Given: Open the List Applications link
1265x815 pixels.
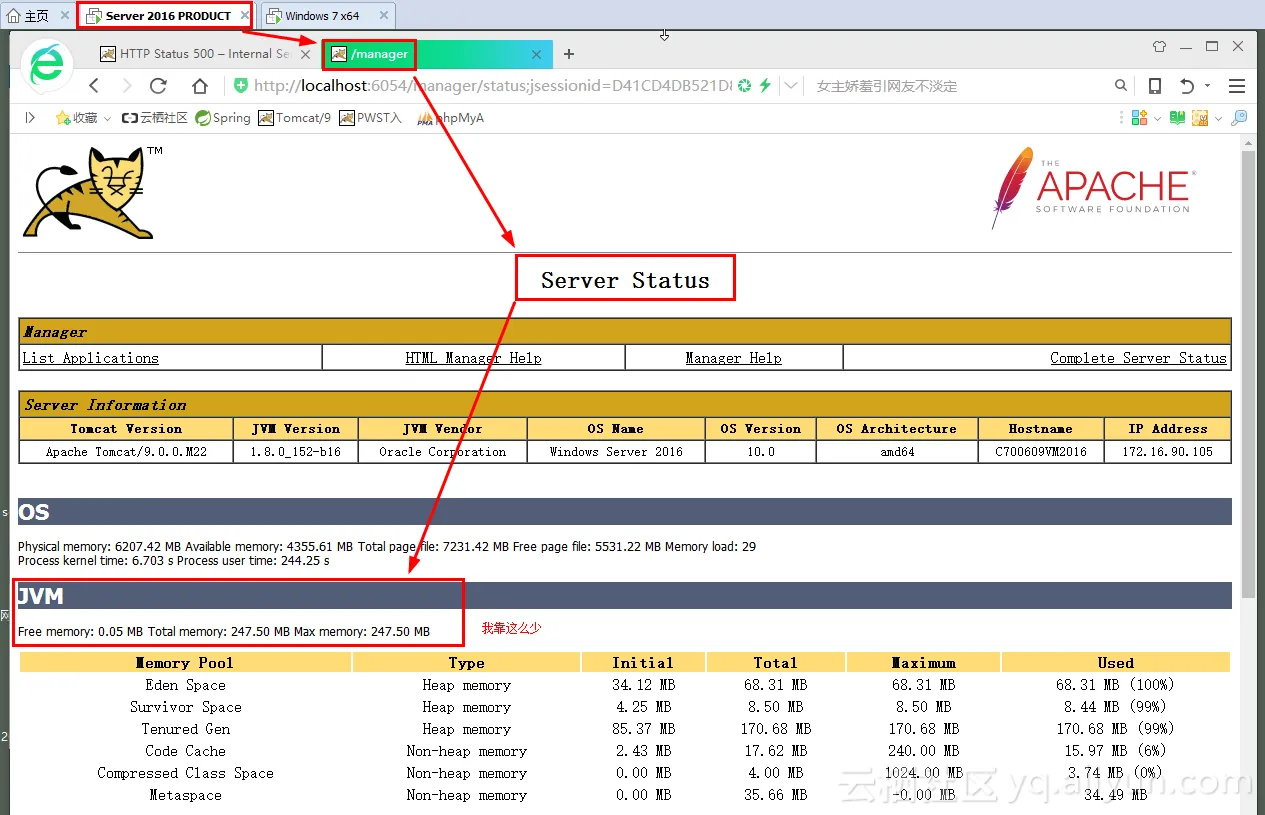Looking at the screenshot, I should pos(90,358).
